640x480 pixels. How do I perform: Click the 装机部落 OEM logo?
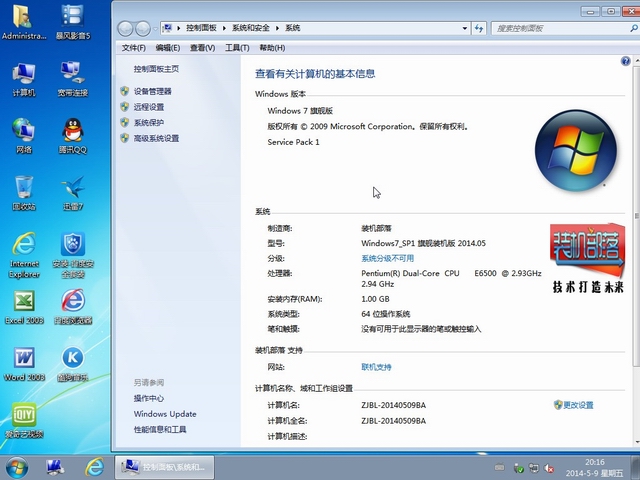click(x=587, y=258)
